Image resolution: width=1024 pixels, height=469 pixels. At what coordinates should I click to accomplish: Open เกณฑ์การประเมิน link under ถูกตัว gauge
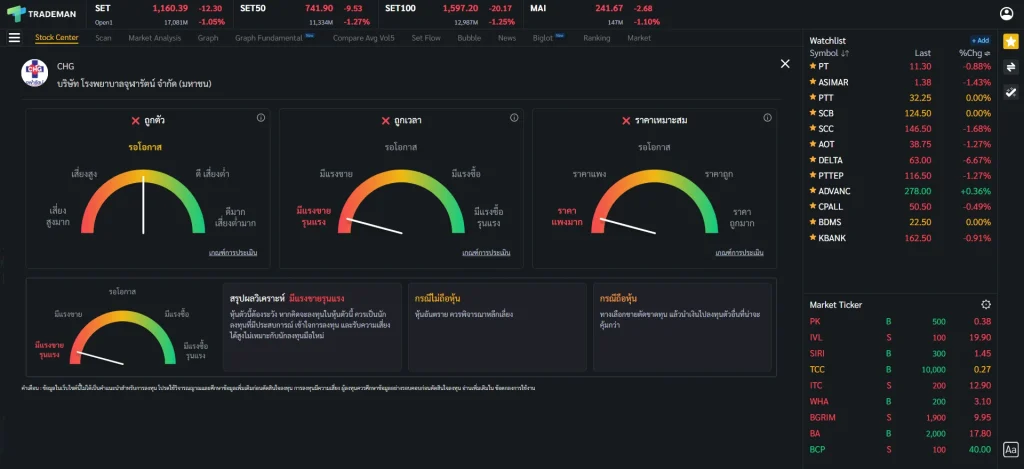(233, 253)
